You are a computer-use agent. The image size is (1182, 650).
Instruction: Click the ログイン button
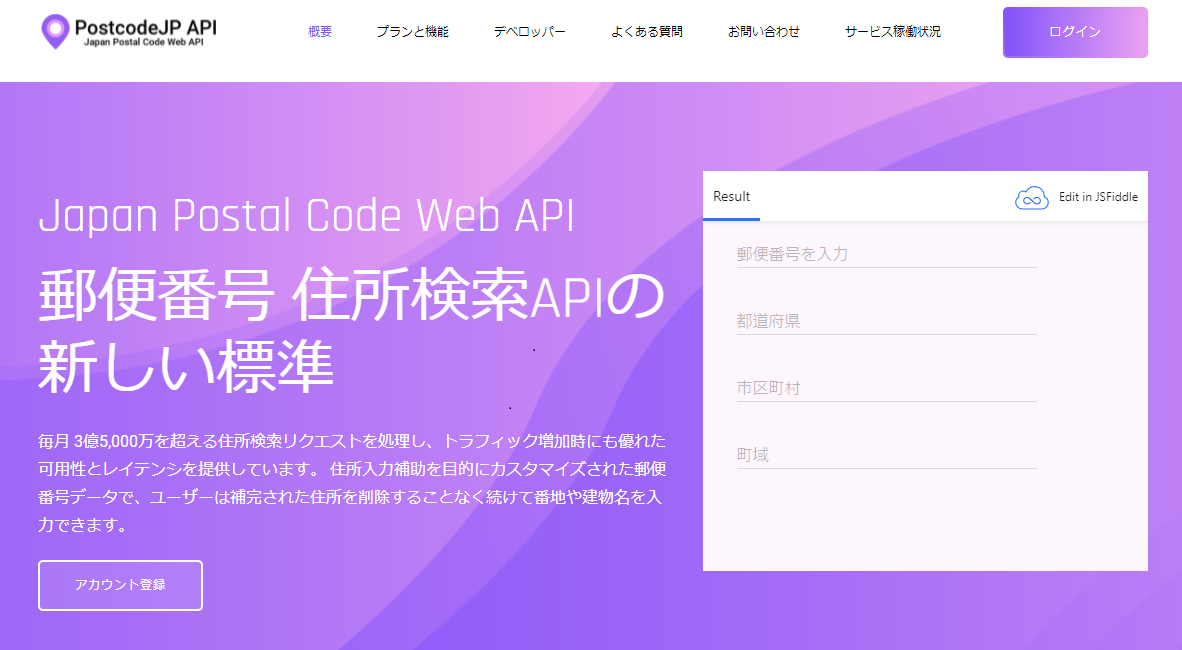[x=1075, y=32]
